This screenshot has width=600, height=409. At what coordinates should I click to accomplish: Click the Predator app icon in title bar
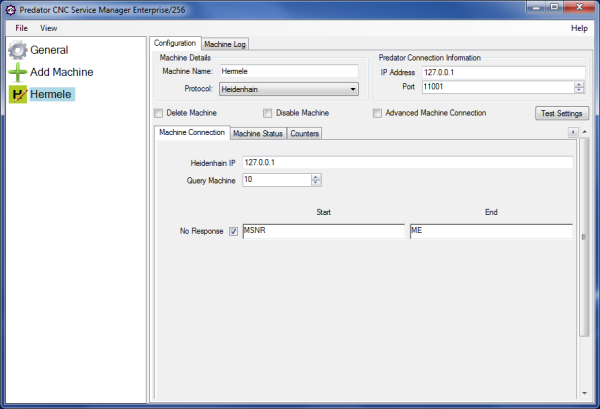coord(10,9)
